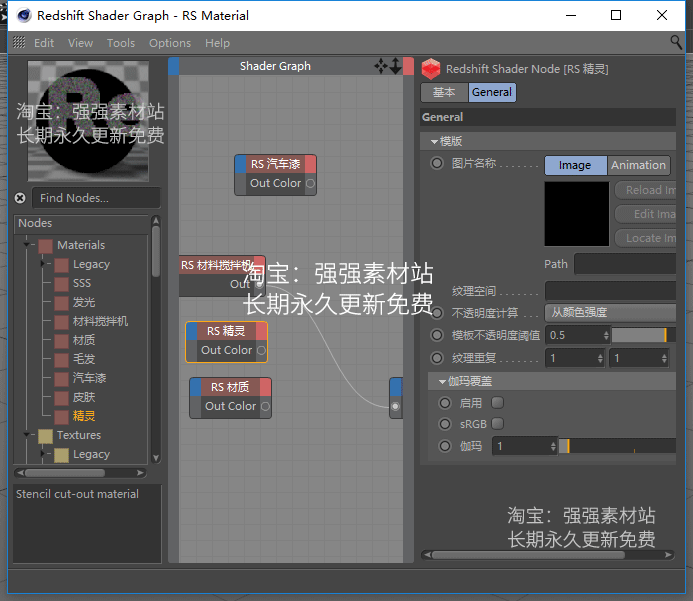Click the blue input tab of RS 材质 node
Viewport: 693px width, 601px height.
pos(195,387)
